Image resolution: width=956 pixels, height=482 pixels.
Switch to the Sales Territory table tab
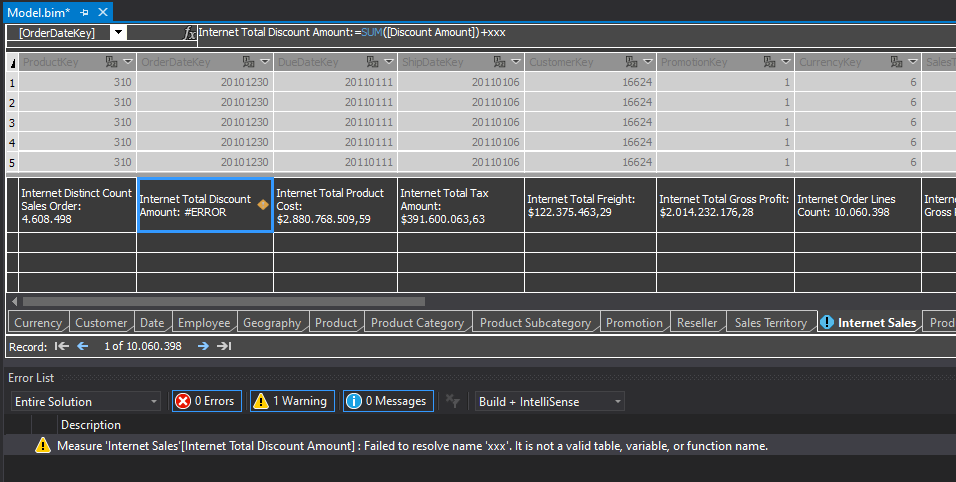[771, 323]
